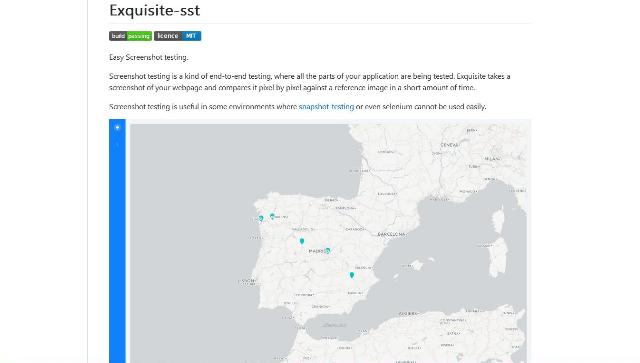Open the licence MIT badge
The image size is (640, 363).
click(x=178, y=36)
